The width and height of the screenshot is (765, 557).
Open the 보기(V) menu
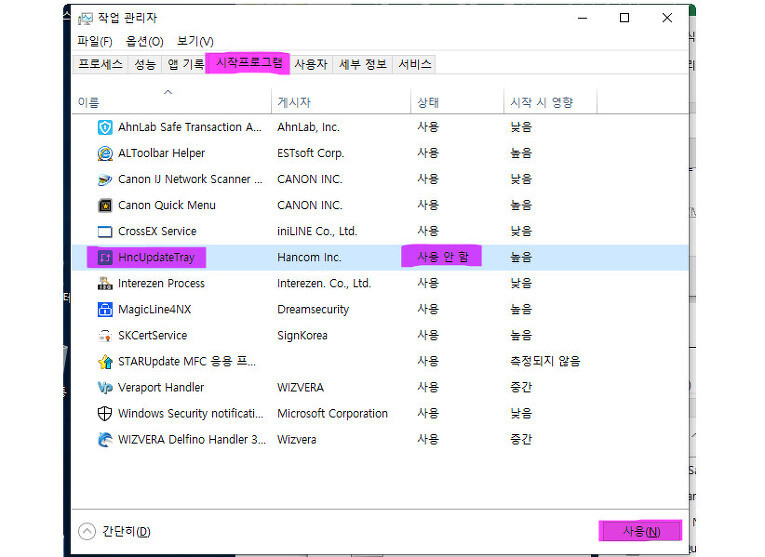tap(195, 41)
